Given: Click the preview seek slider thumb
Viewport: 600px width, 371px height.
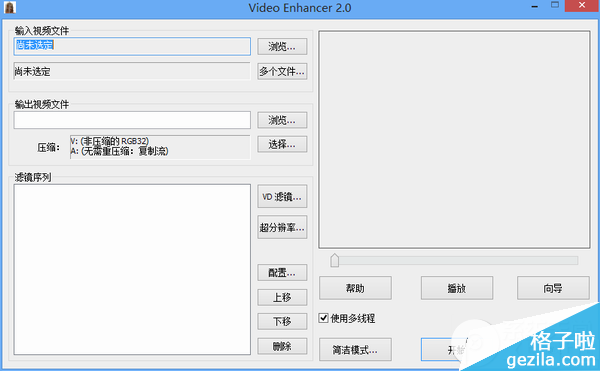Looking at the screenshot, I should (x=334, y=260).
